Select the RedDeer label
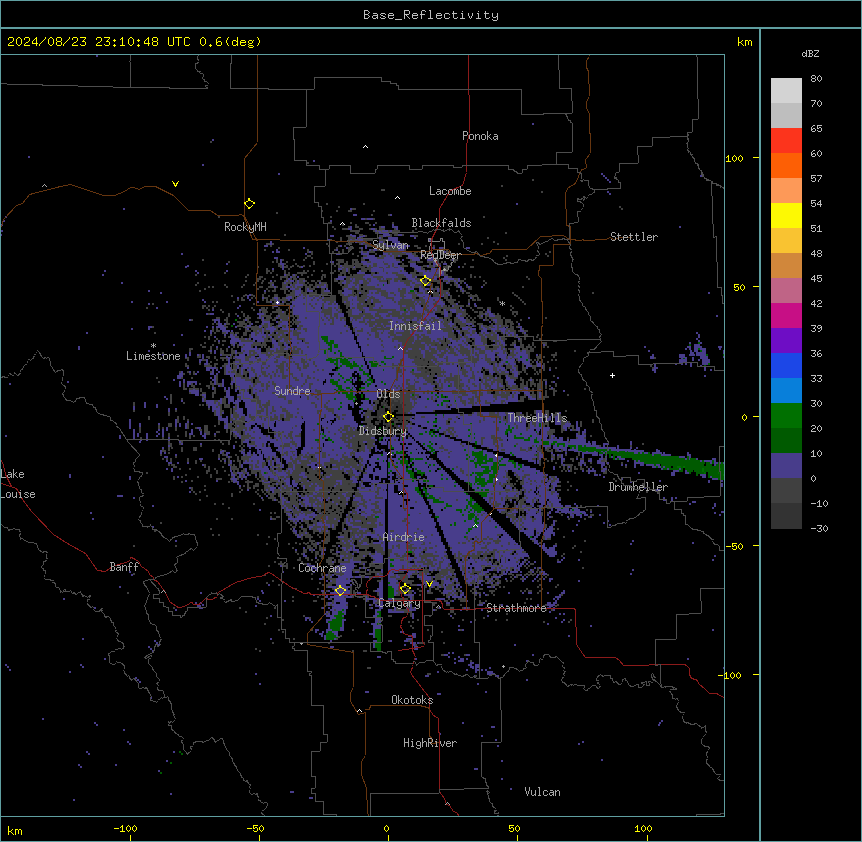Image resolution: width=862 pixels, height=842 pixels. (440, 255)
